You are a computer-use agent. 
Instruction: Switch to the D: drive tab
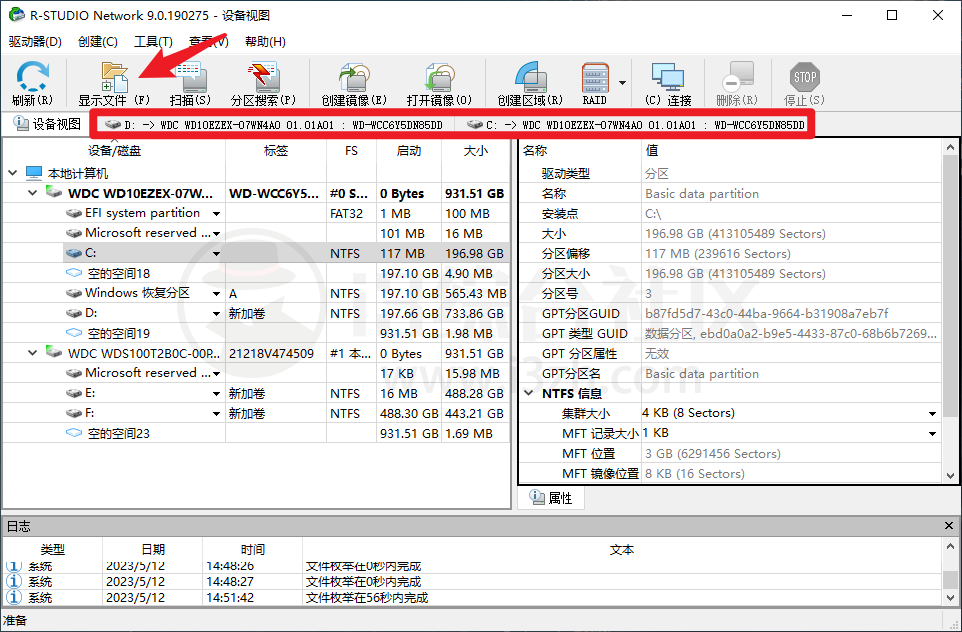pyautogui.click(x=274, y=125)
